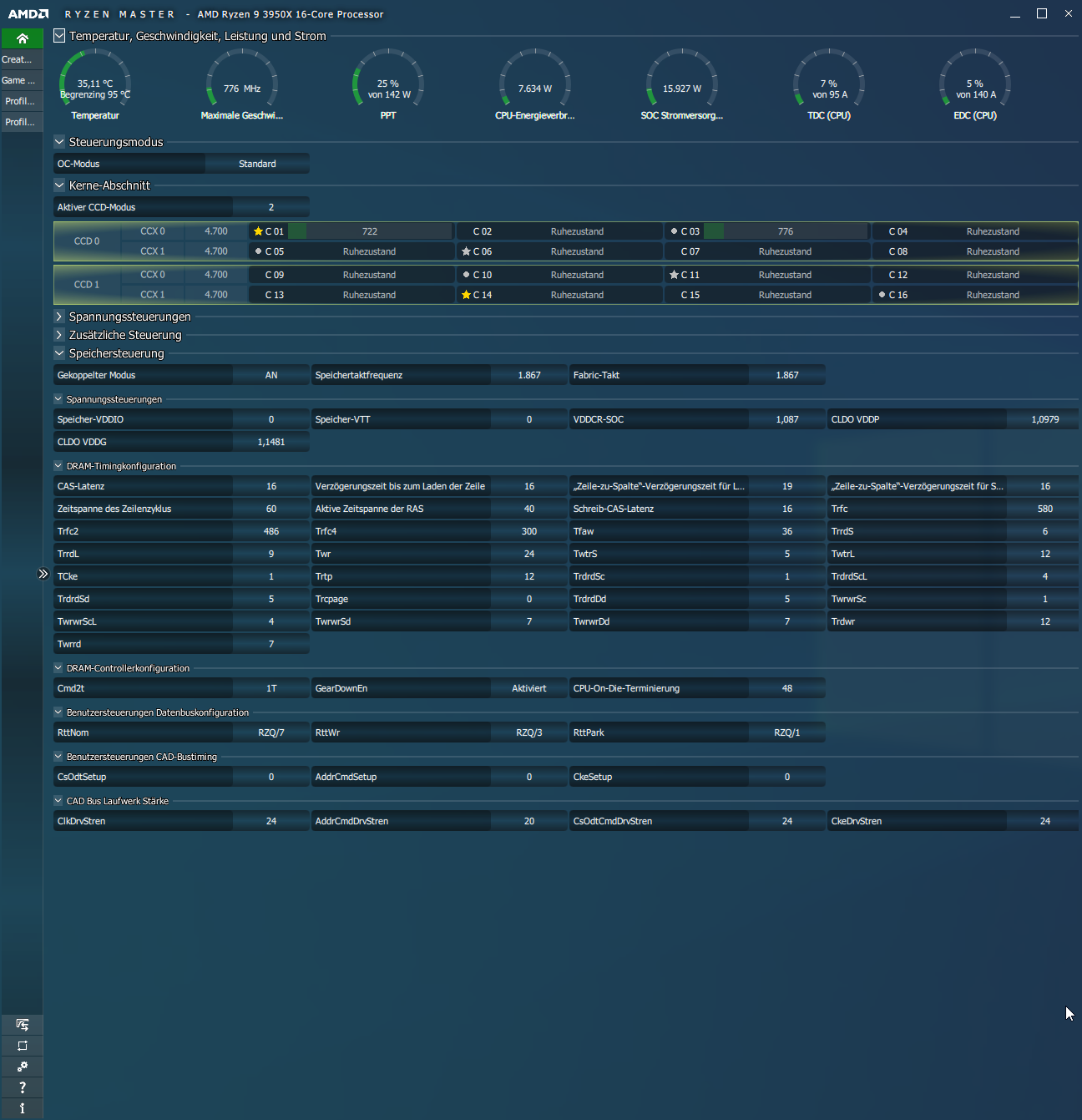
Task: Click the dot marker on core C 10
Action: pos(466,275)
